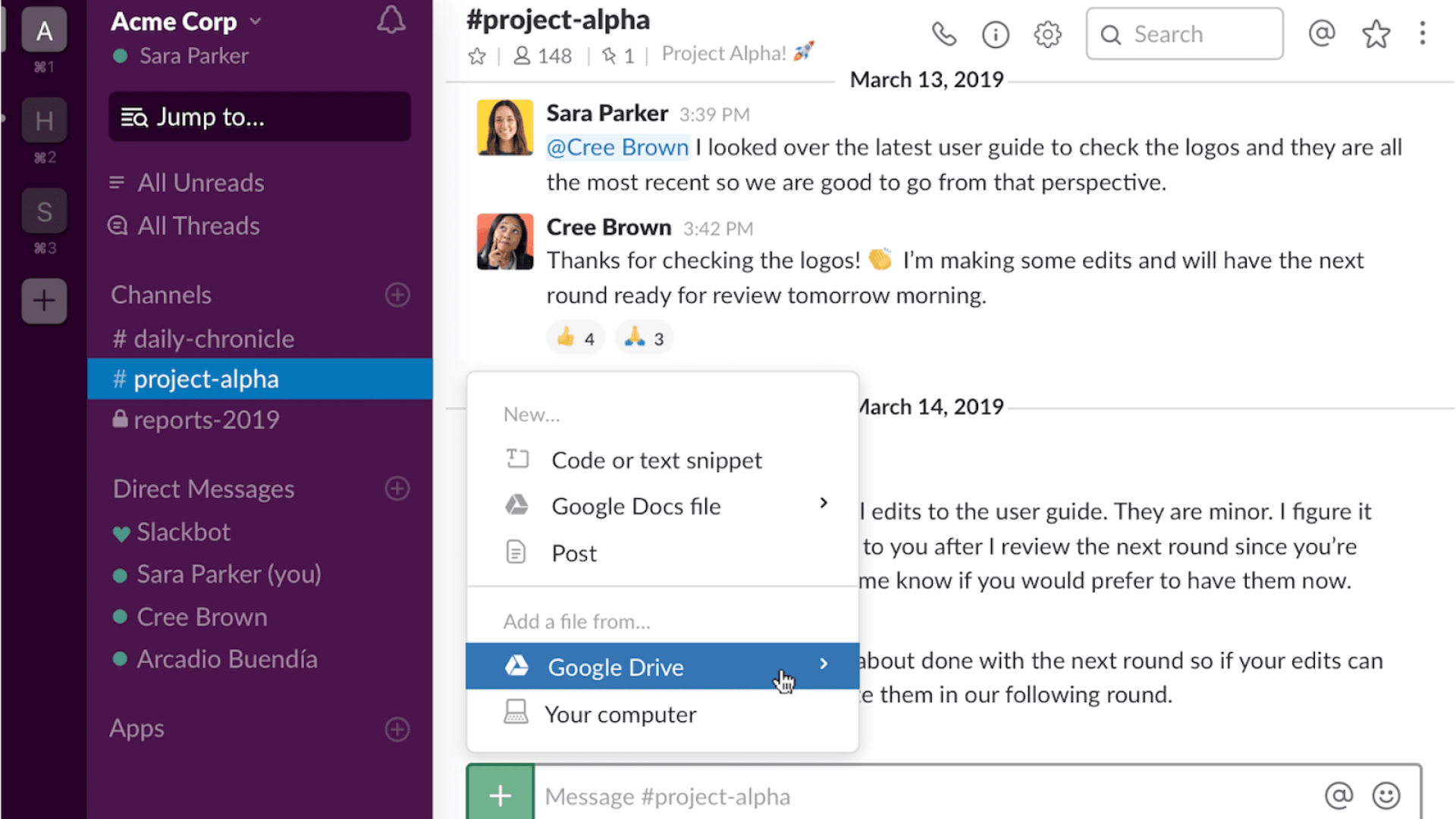Viewport: 1456px width, 819px height.
Task: View the 148 channel members
Action: point(543,56)
